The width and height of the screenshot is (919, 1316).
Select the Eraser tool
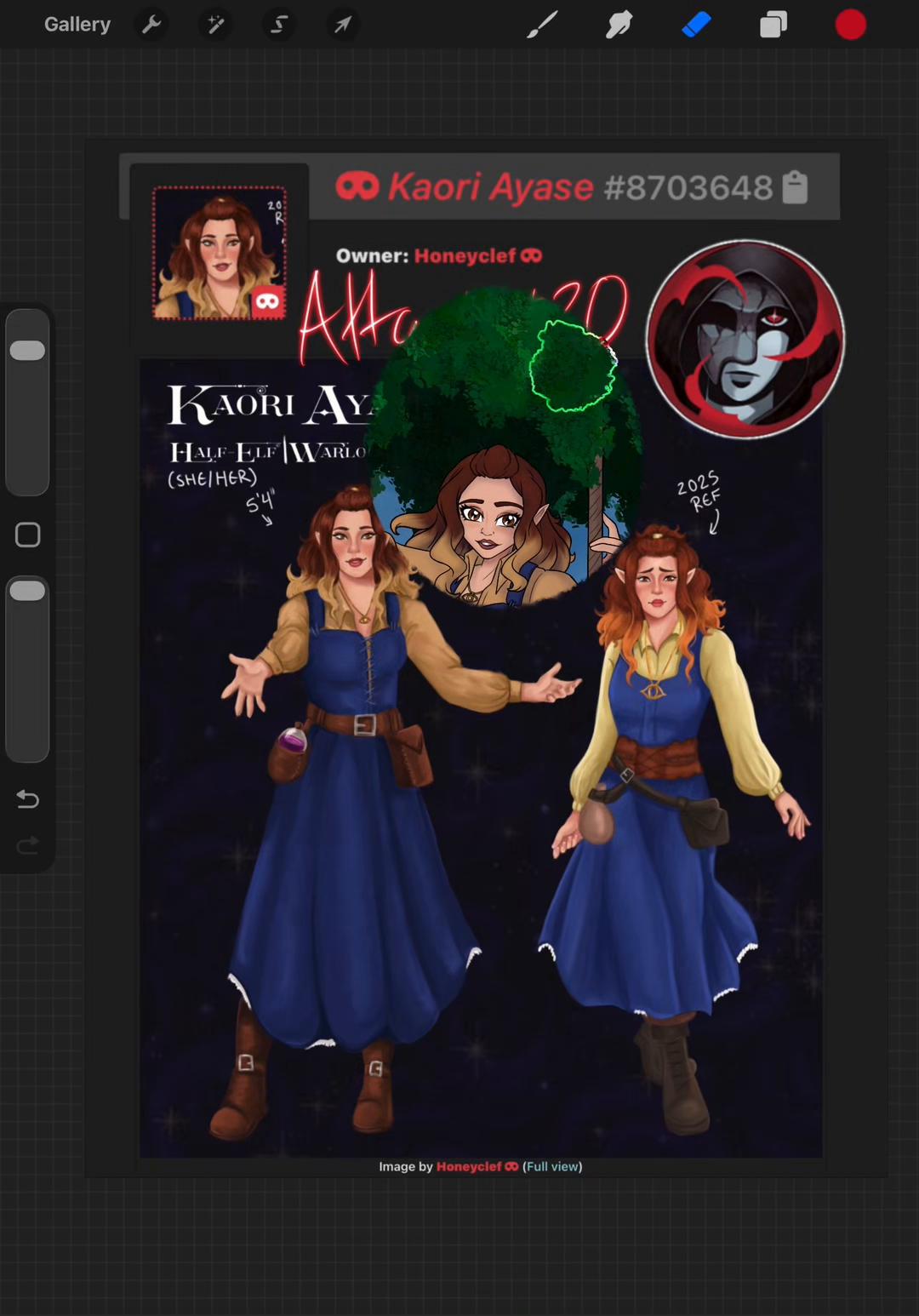[x=696, y=25]
